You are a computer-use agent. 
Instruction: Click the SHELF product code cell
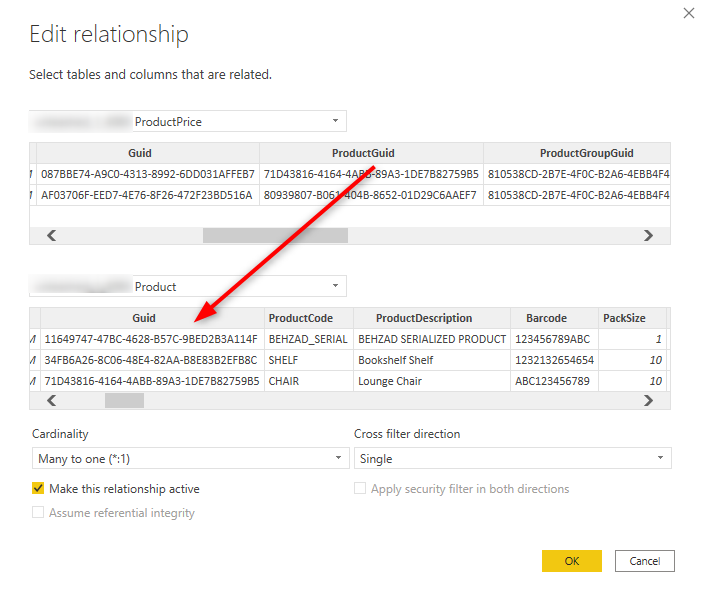309,360
